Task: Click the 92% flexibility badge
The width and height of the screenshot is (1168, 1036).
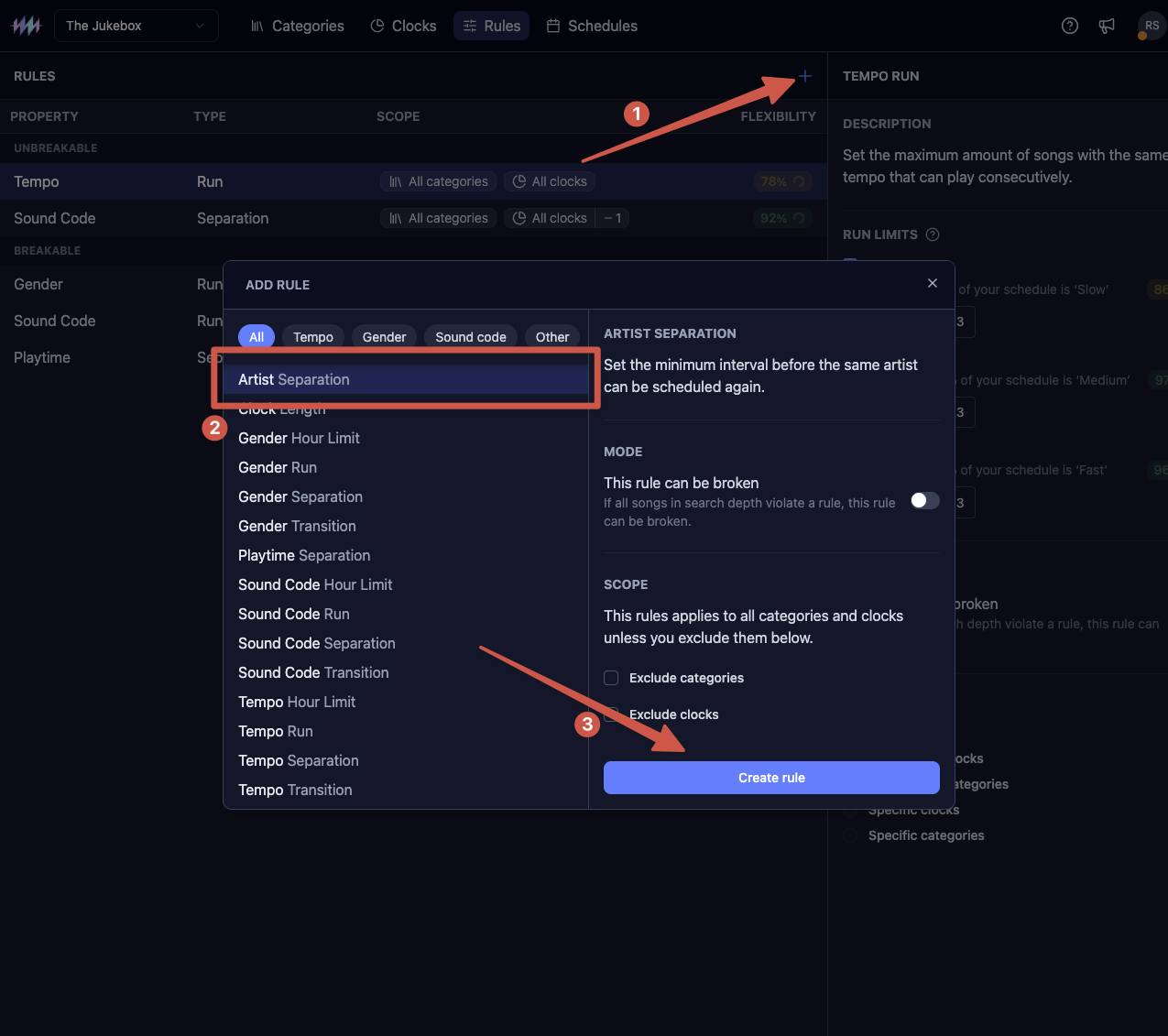Action: click(x=782, y=218)
